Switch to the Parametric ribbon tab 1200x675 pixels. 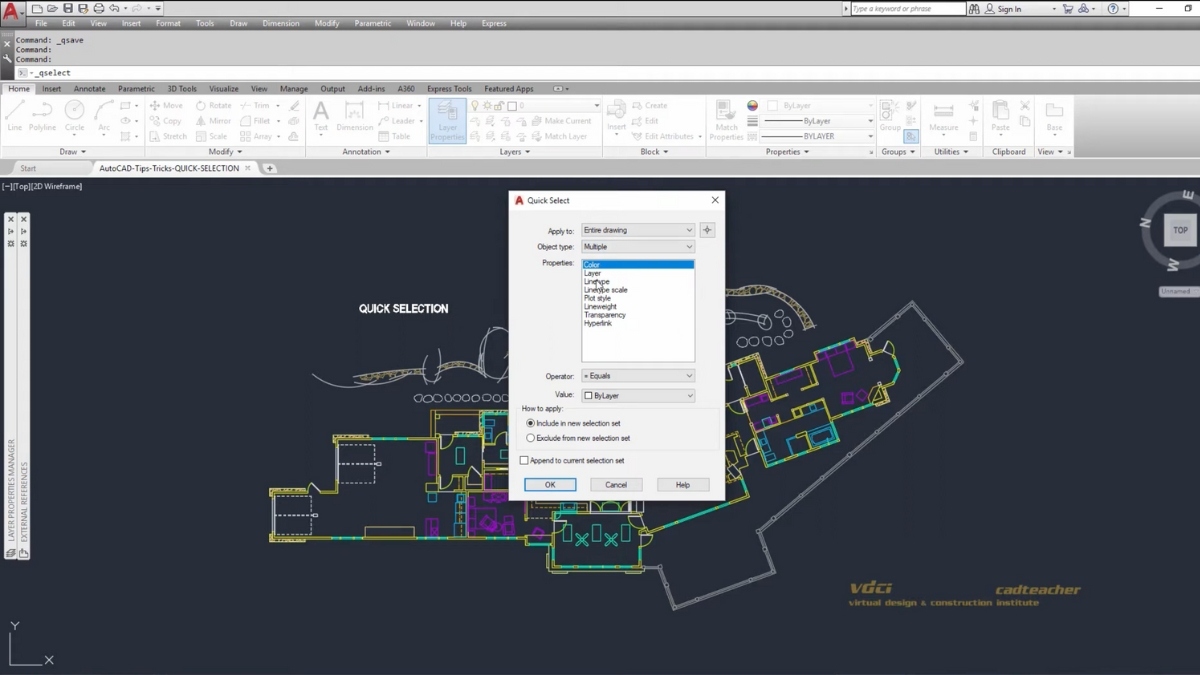(137, 89)
